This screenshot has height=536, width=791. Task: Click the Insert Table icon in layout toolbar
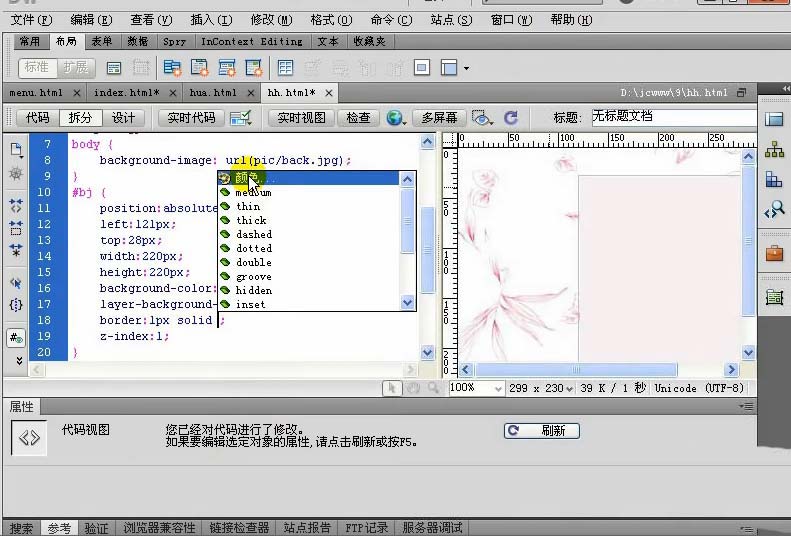tap(286, 68)
